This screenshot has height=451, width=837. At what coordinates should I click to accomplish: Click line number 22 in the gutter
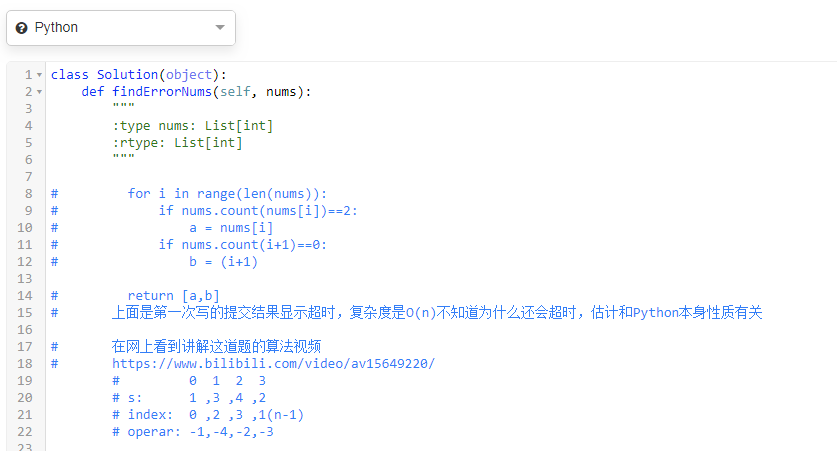point(25,431)
